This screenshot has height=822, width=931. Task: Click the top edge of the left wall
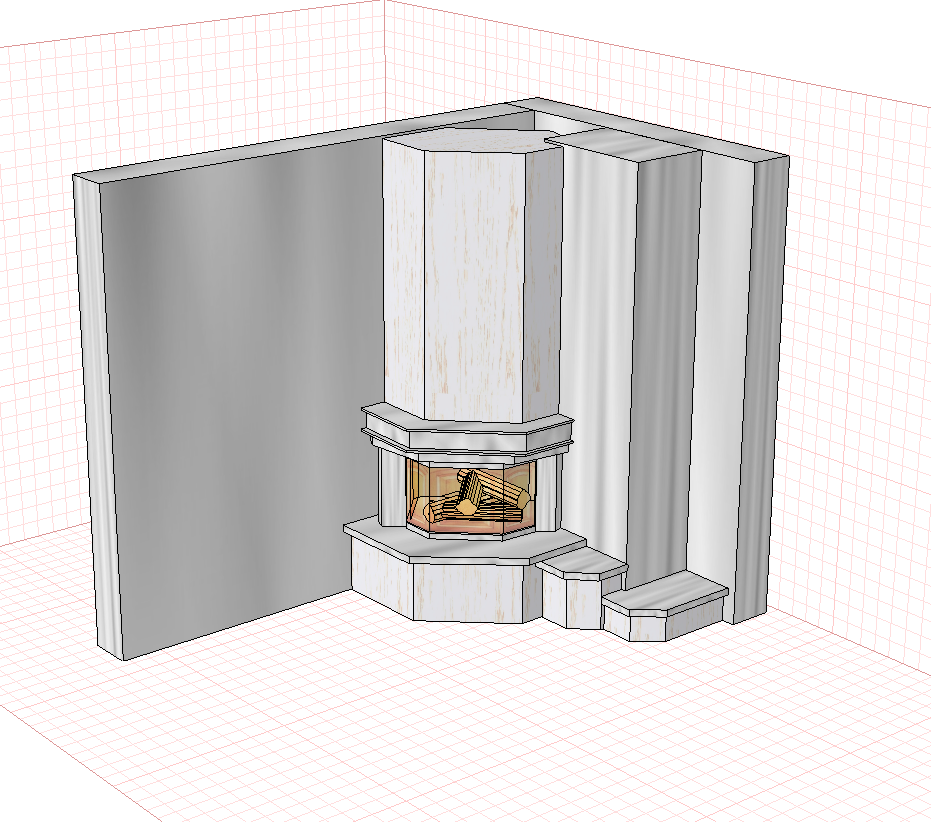pyautogui.click(x=297, y=143)
